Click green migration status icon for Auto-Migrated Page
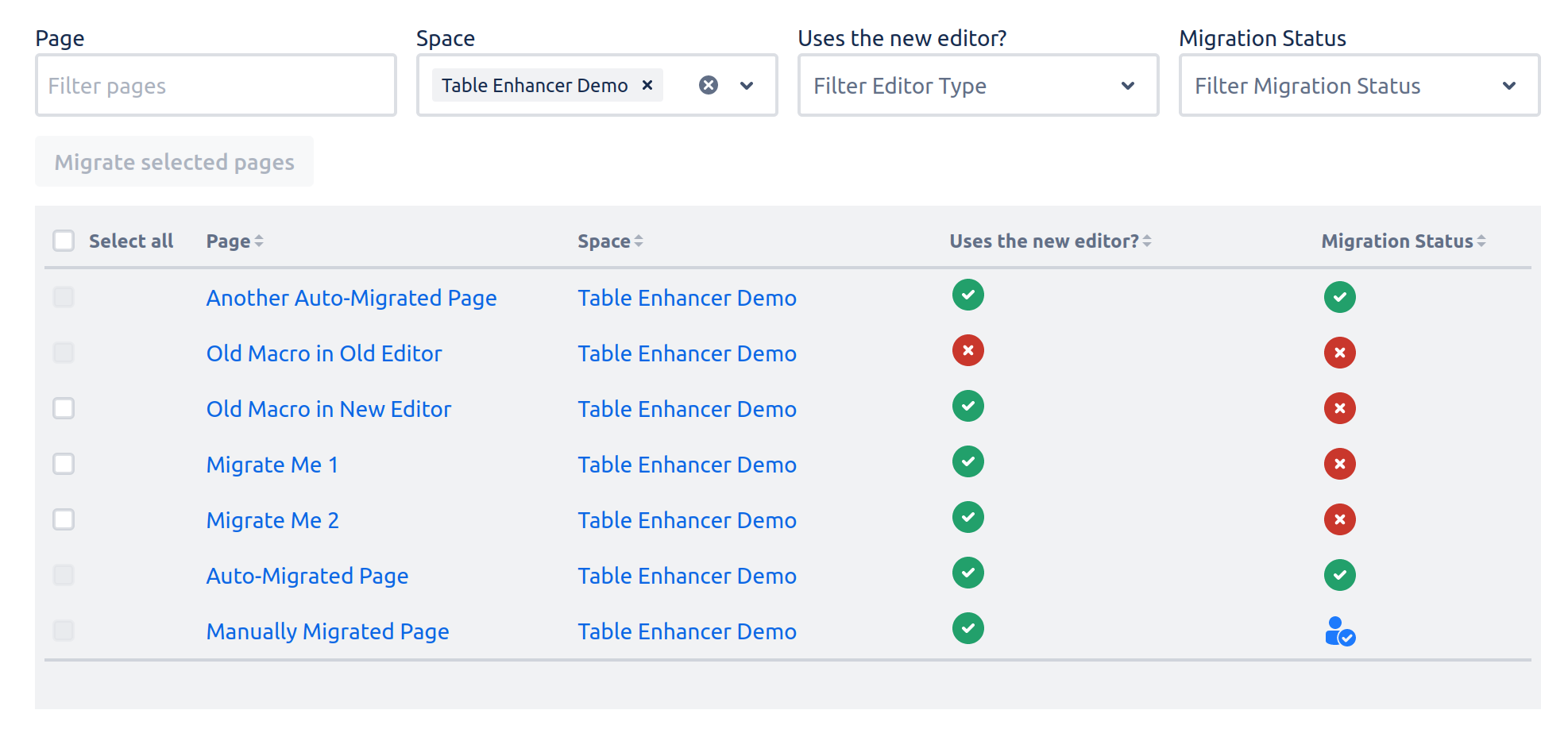1568x737 pixels. point(1339,575)
